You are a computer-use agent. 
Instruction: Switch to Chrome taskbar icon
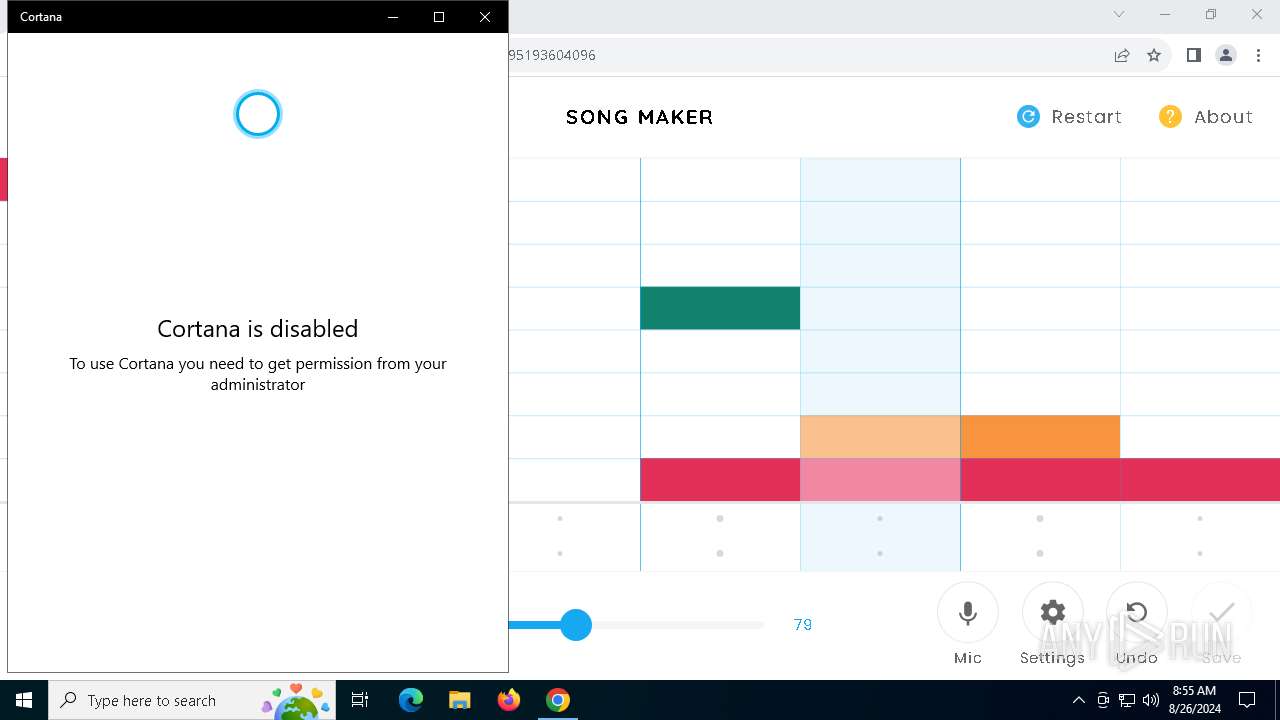[558, 700]
